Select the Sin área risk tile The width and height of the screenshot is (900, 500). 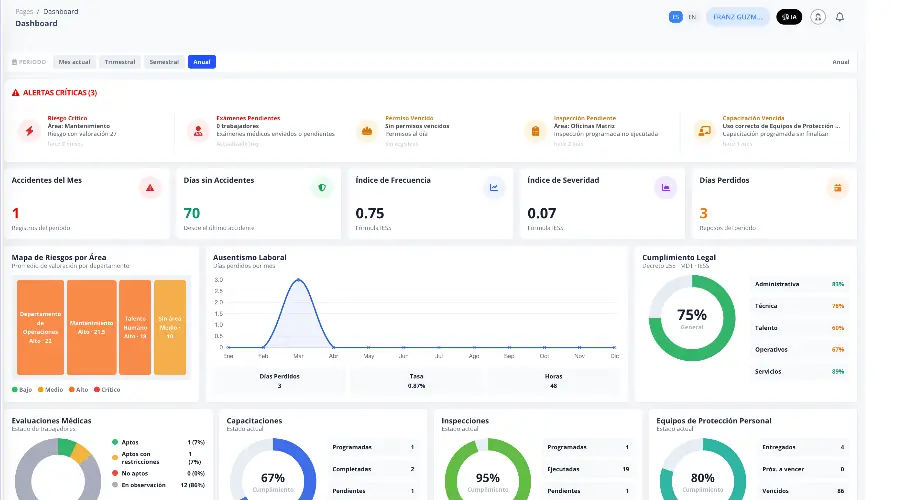[x=170, y=327]
